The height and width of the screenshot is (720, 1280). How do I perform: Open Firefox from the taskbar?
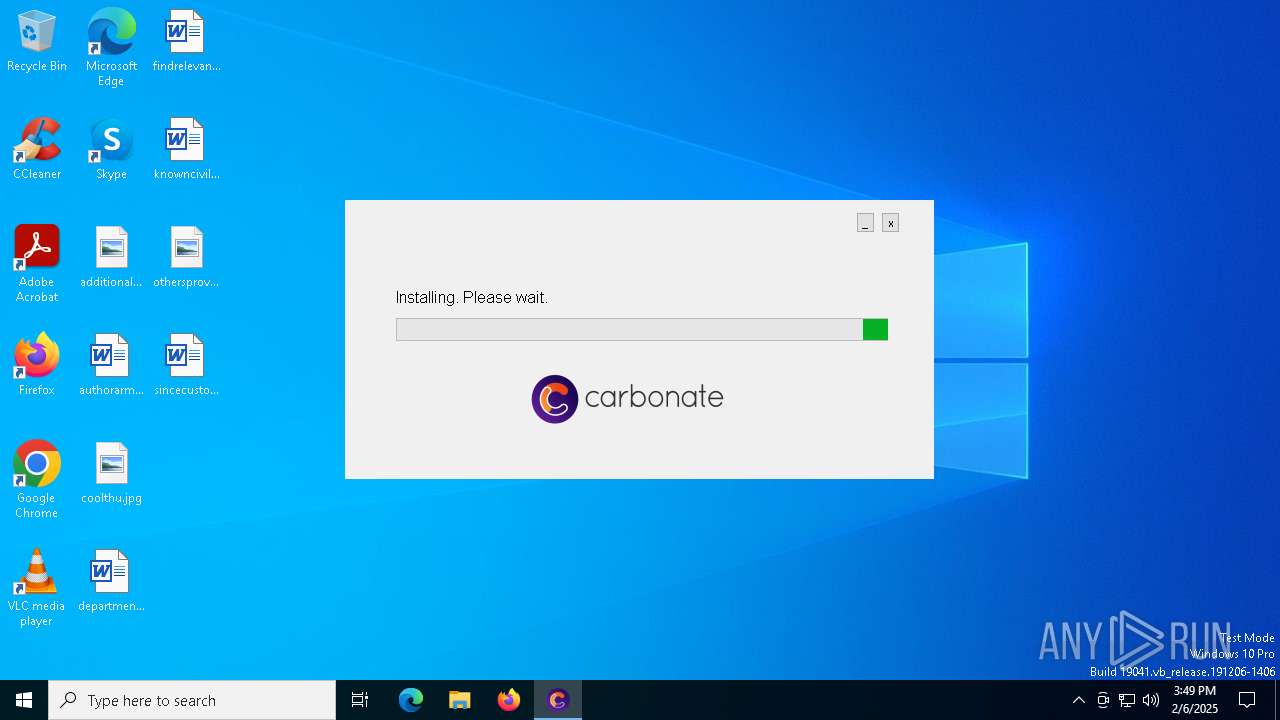(509, 700)
